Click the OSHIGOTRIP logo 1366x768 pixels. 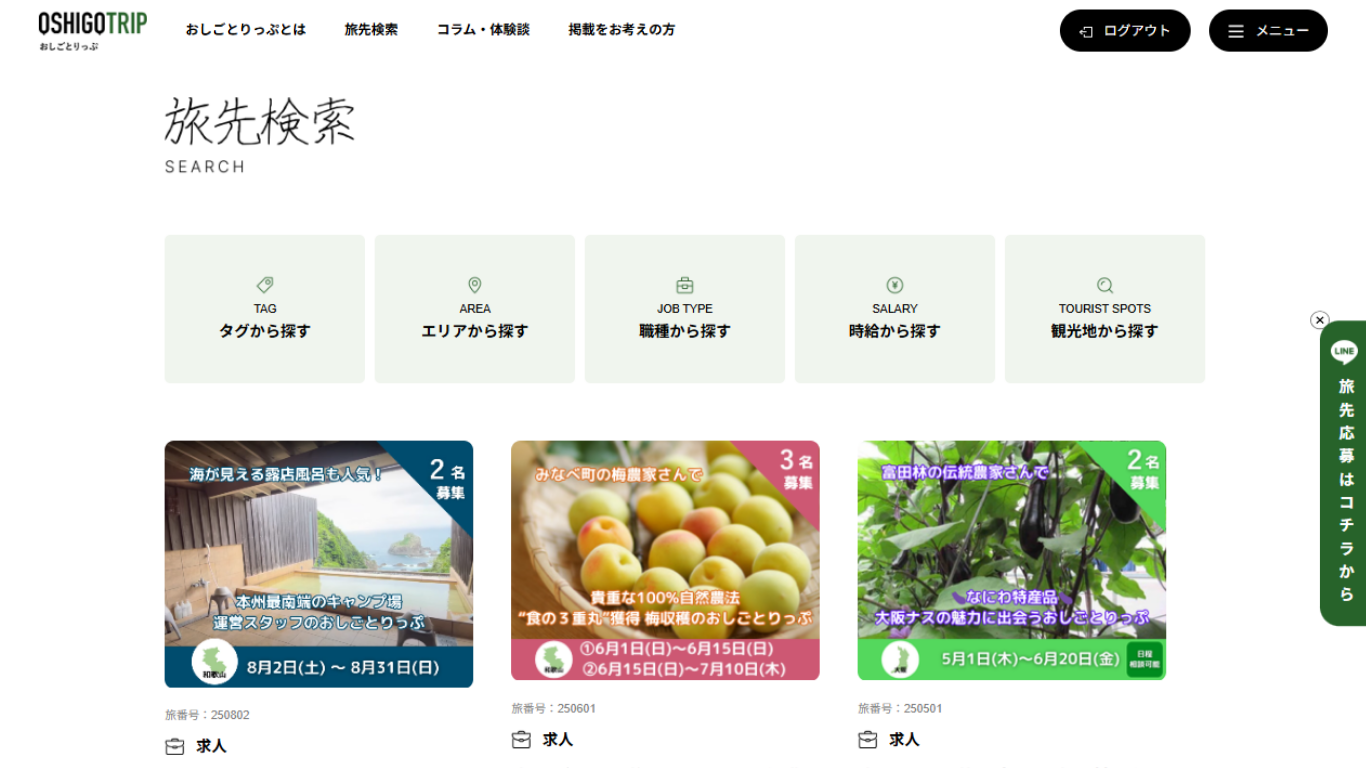(x=93, y=30)
